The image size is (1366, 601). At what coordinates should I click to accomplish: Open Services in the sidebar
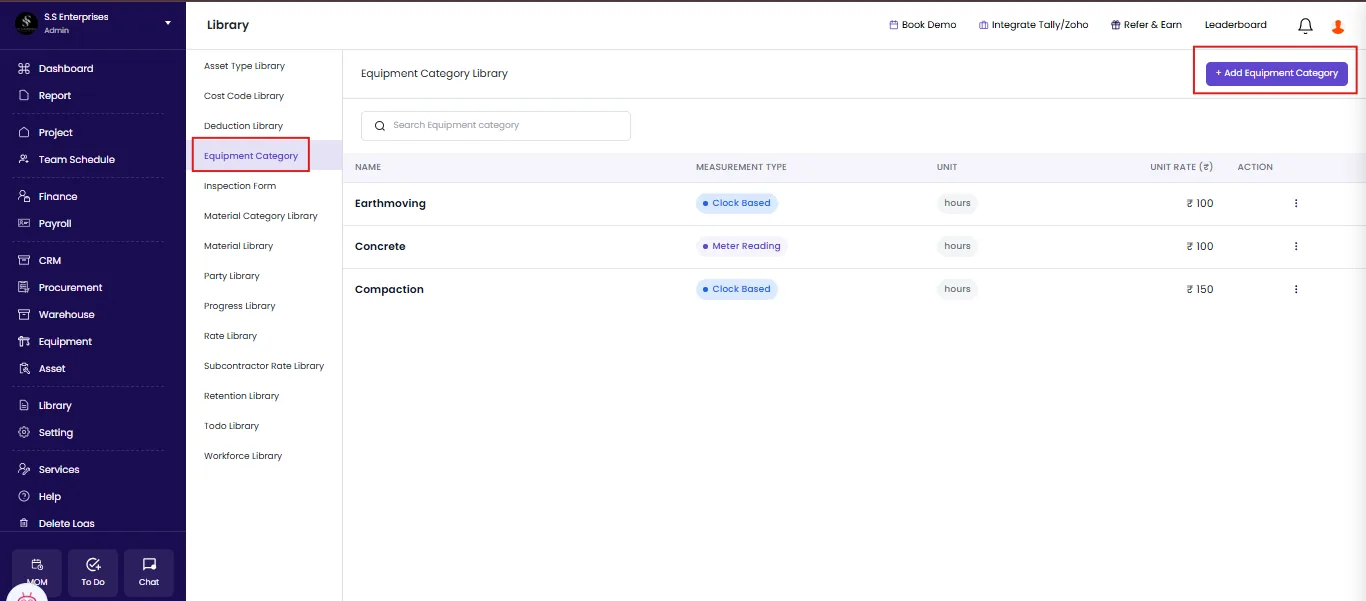click(59, 470)
